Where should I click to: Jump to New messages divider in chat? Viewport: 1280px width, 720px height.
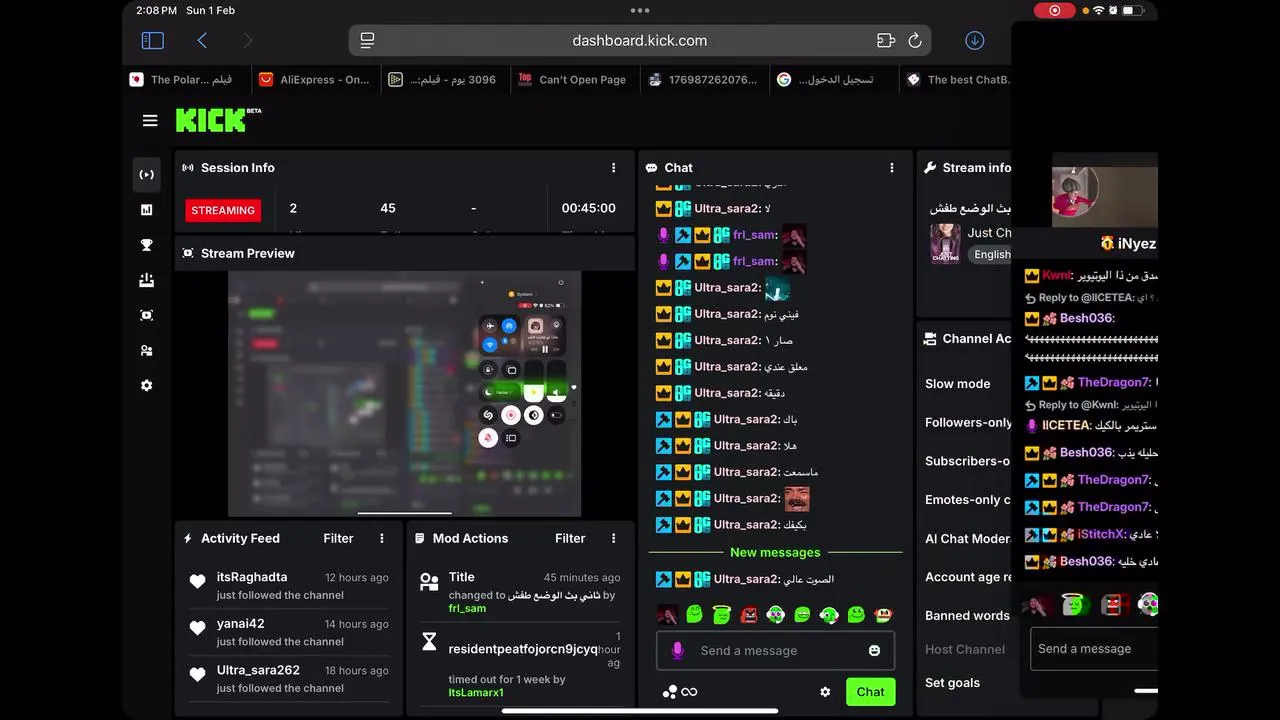(x=775, y=552)
